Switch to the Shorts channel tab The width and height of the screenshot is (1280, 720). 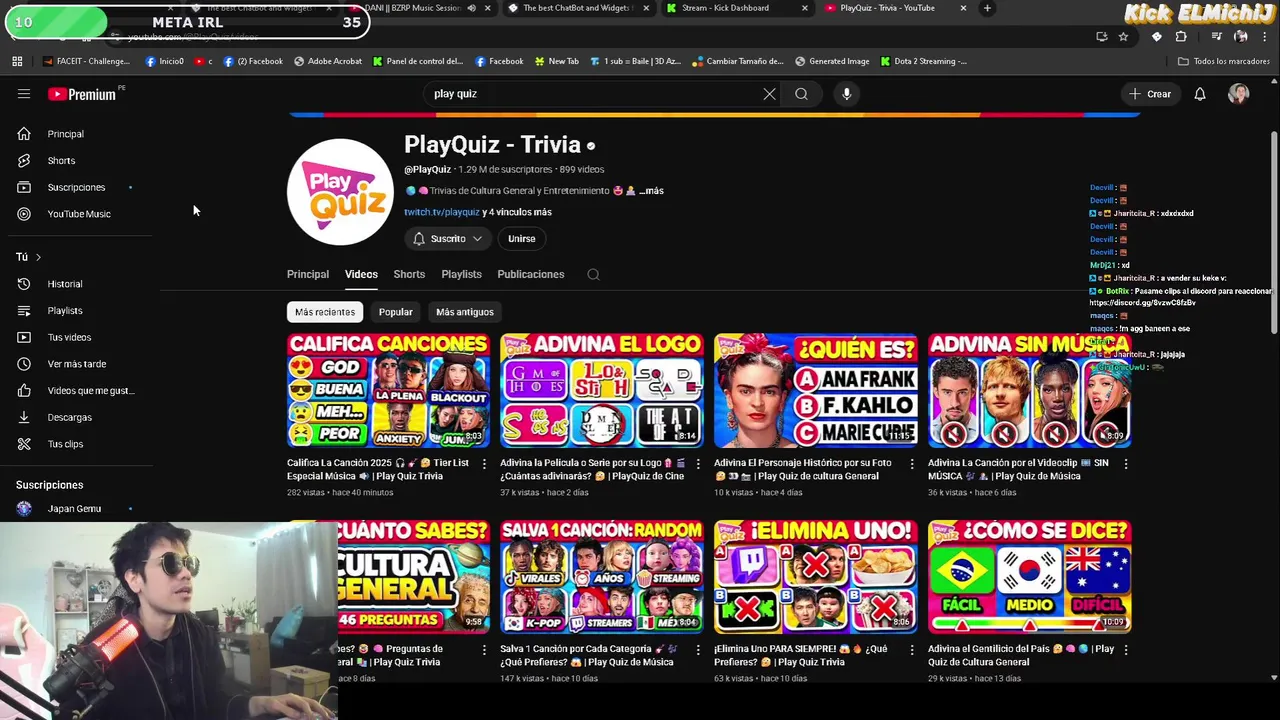point(409,274)
